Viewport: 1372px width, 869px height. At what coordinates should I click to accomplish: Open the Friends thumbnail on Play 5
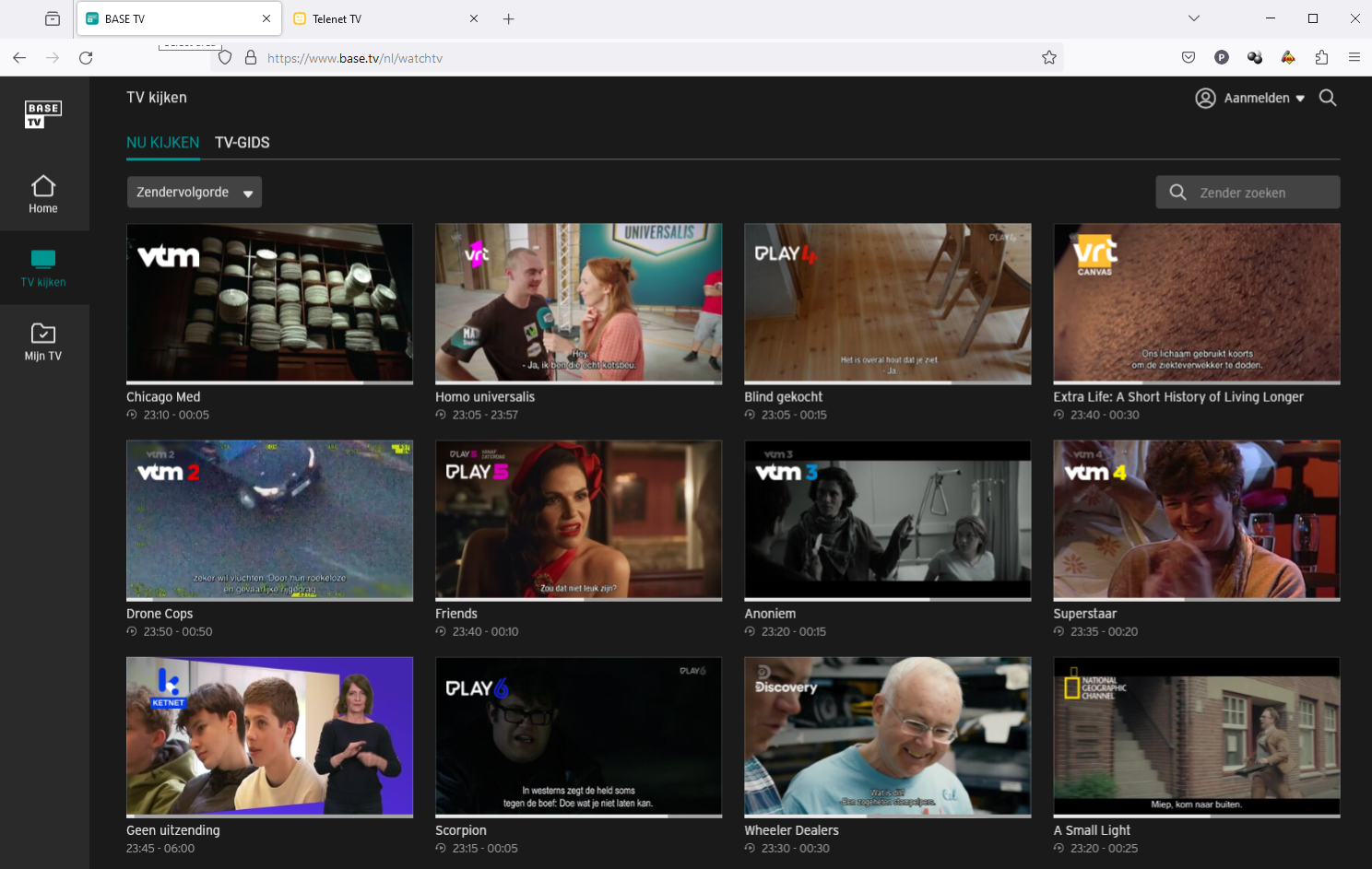[x=578, y=520]
